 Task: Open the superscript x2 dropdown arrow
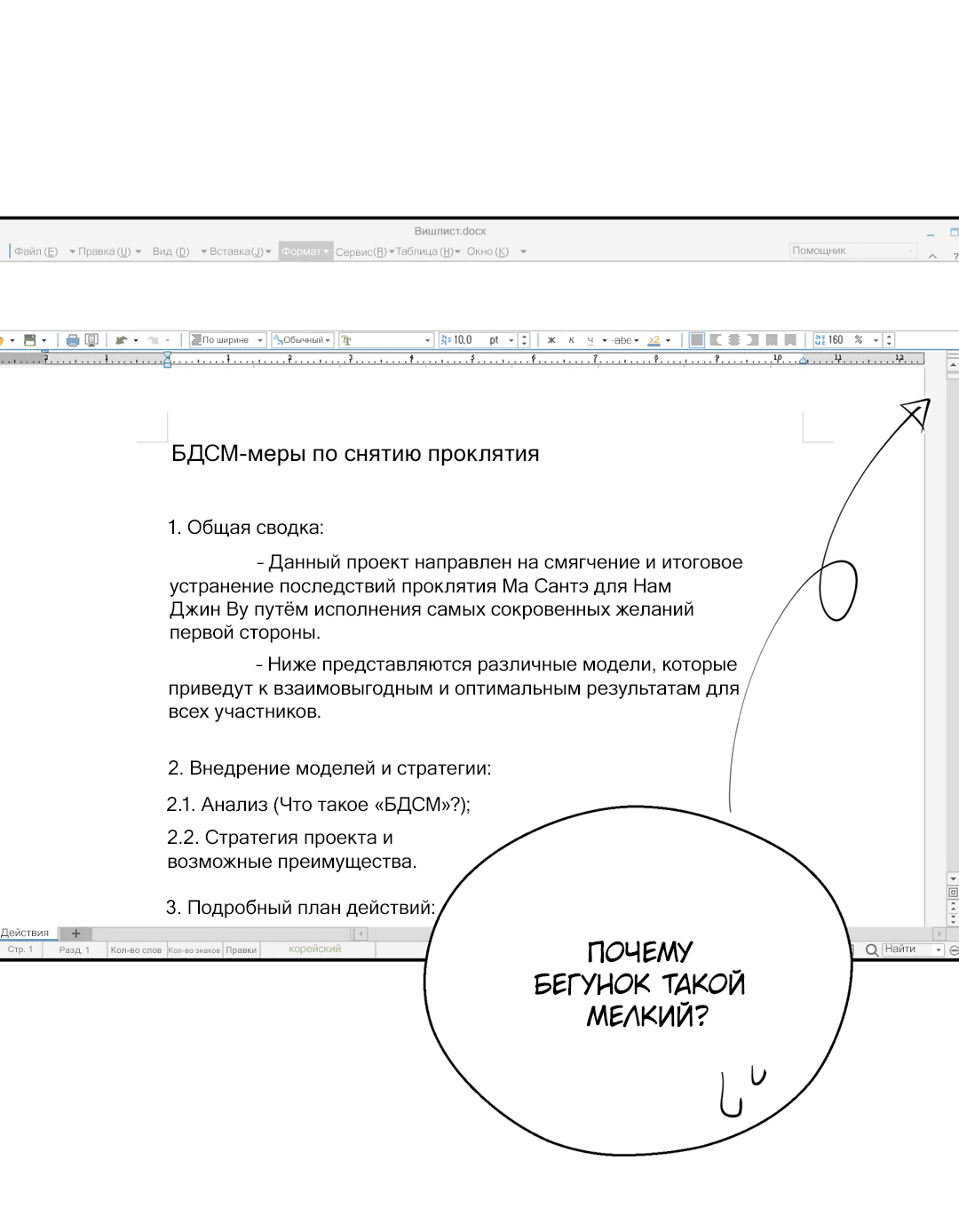click(669, 341)
